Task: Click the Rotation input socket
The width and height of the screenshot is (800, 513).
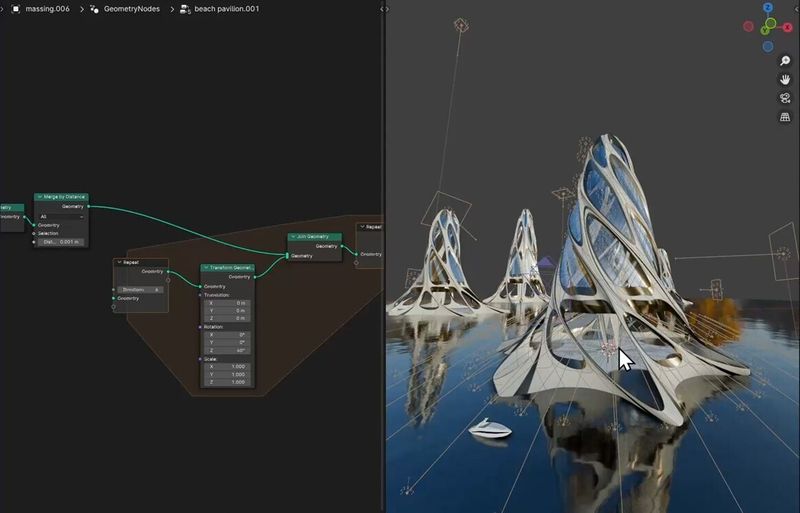Action: point(200,327)
